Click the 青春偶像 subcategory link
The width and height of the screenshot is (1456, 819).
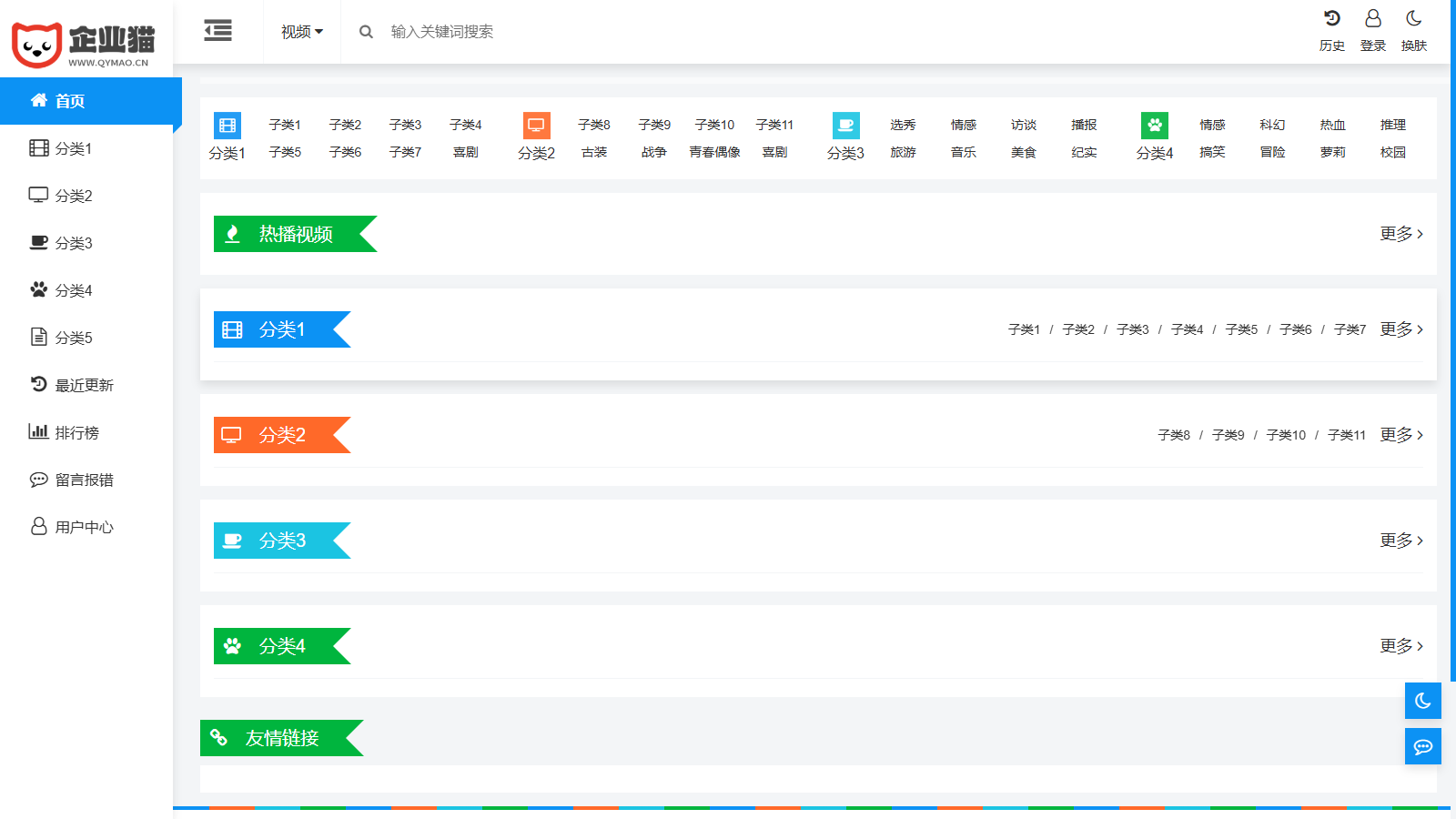(714, 152)
